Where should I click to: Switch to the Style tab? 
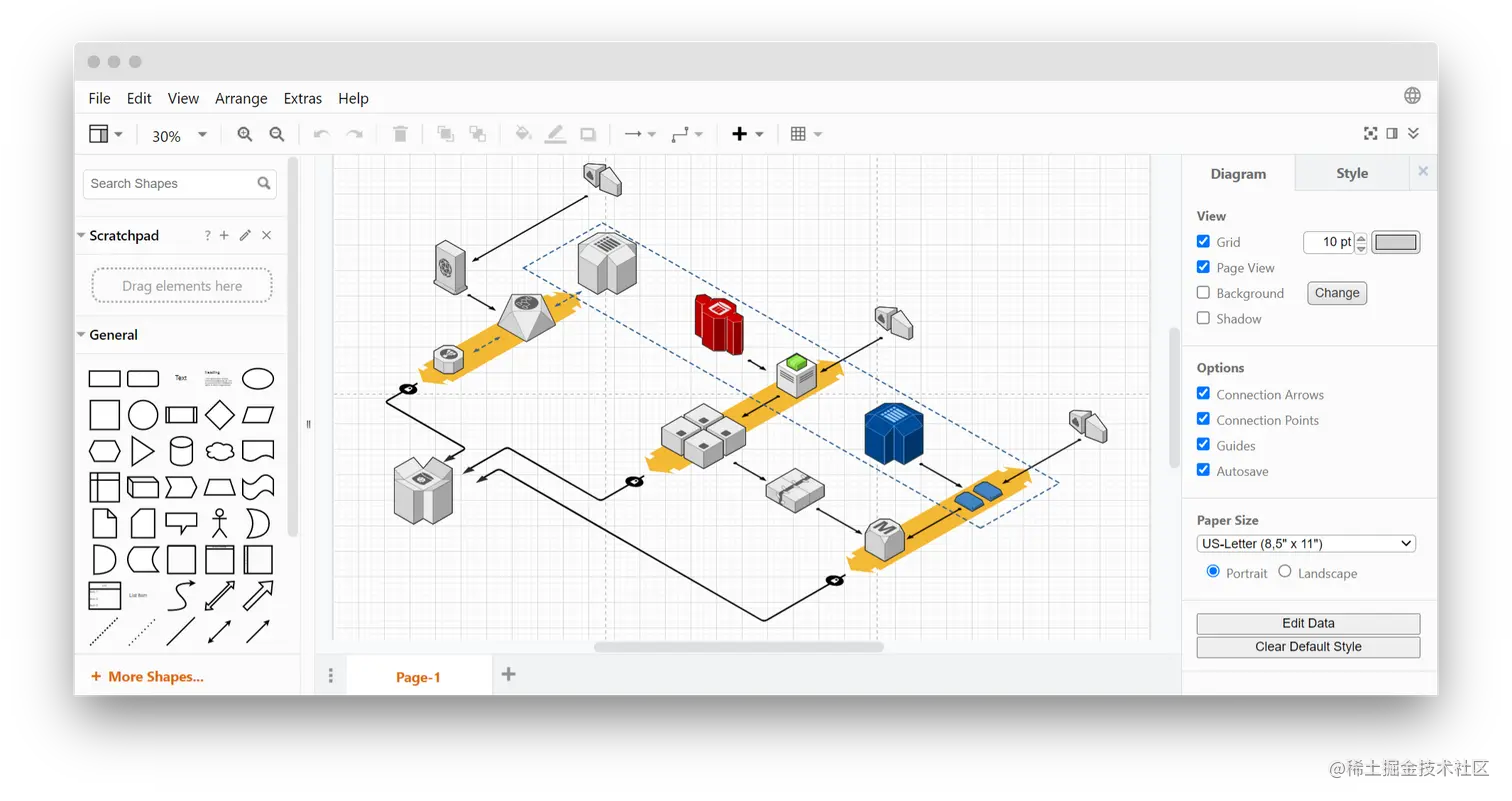coord(1352,173)
